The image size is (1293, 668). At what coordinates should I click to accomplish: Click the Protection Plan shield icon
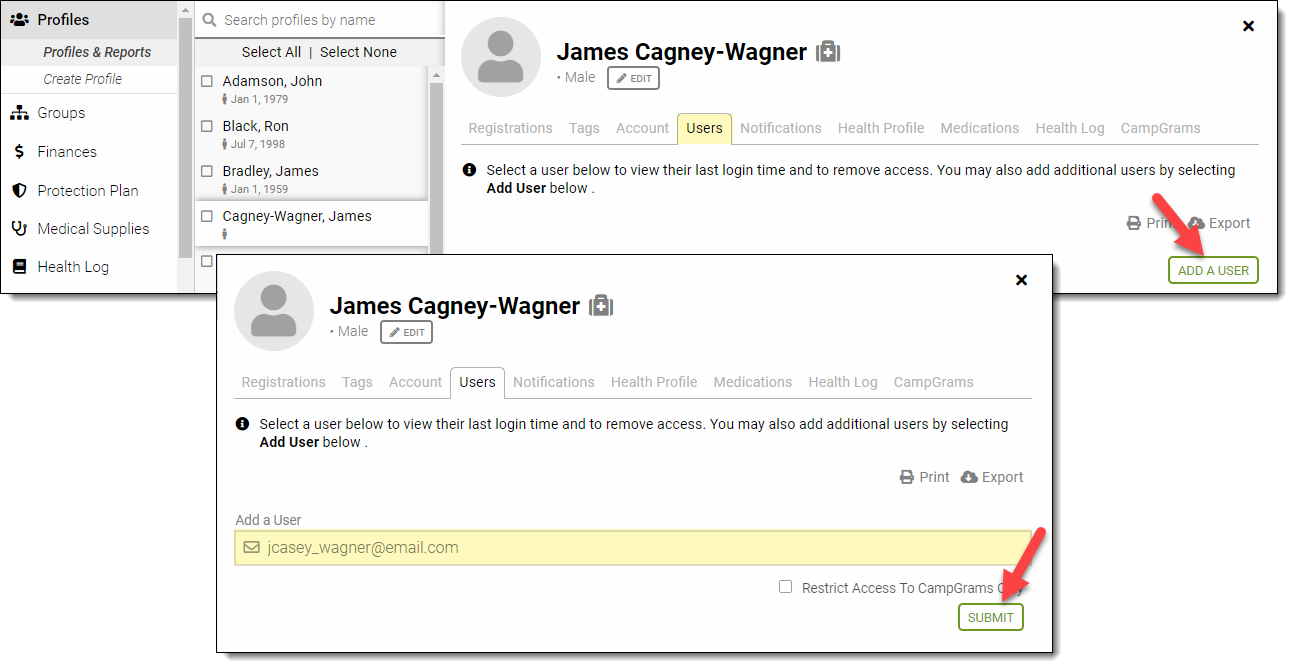pyautogui.click(x=19, y=191)
